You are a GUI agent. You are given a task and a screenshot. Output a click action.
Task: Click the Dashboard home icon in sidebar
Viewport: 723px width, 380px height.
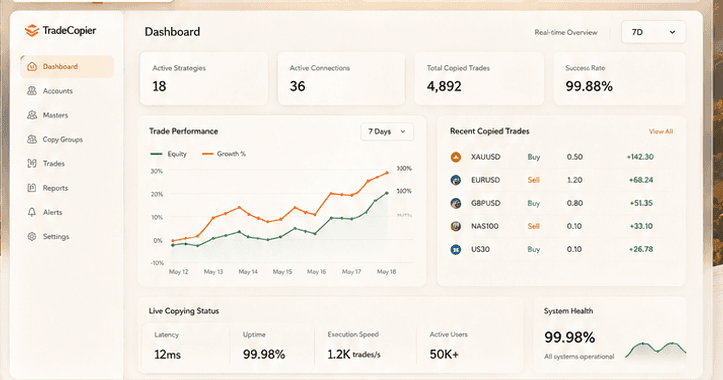[x=32, y=66]
